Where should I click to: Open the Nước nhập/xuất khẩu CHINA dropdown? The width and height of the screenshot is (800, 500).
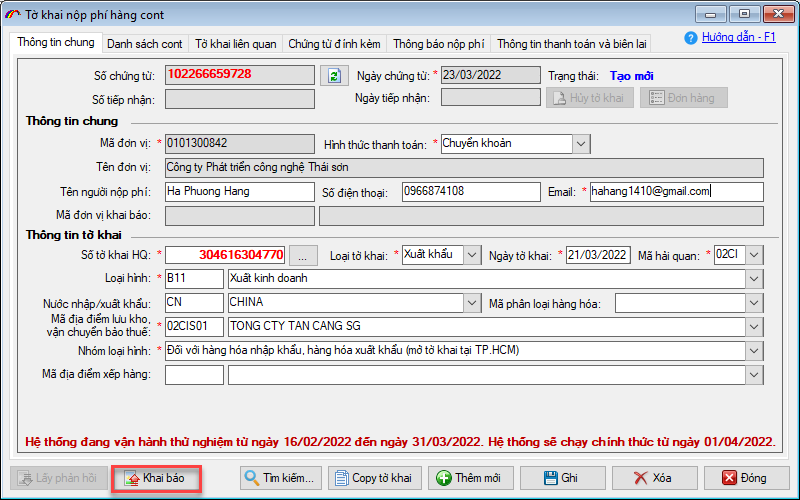click(x=472, y=303)
